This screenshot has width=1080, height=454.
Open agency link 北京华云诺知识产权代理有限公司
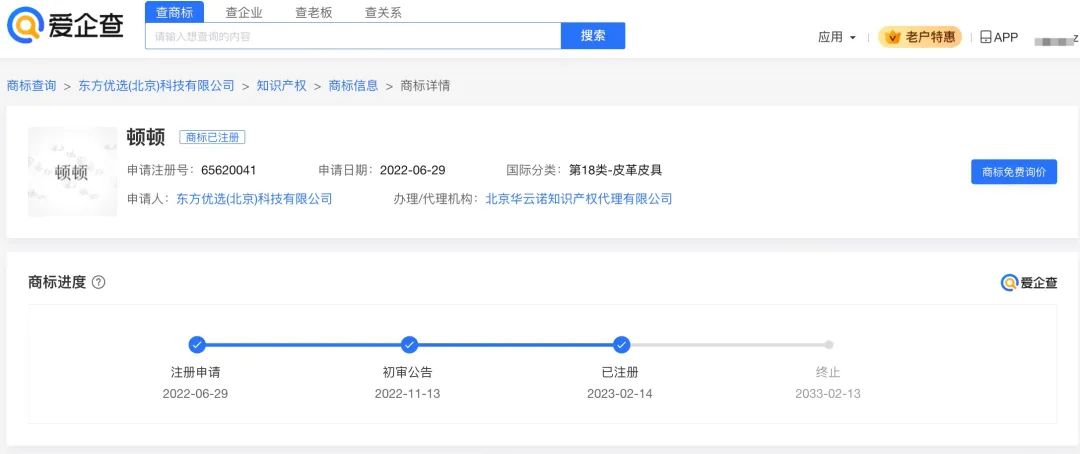coord(578,199)
